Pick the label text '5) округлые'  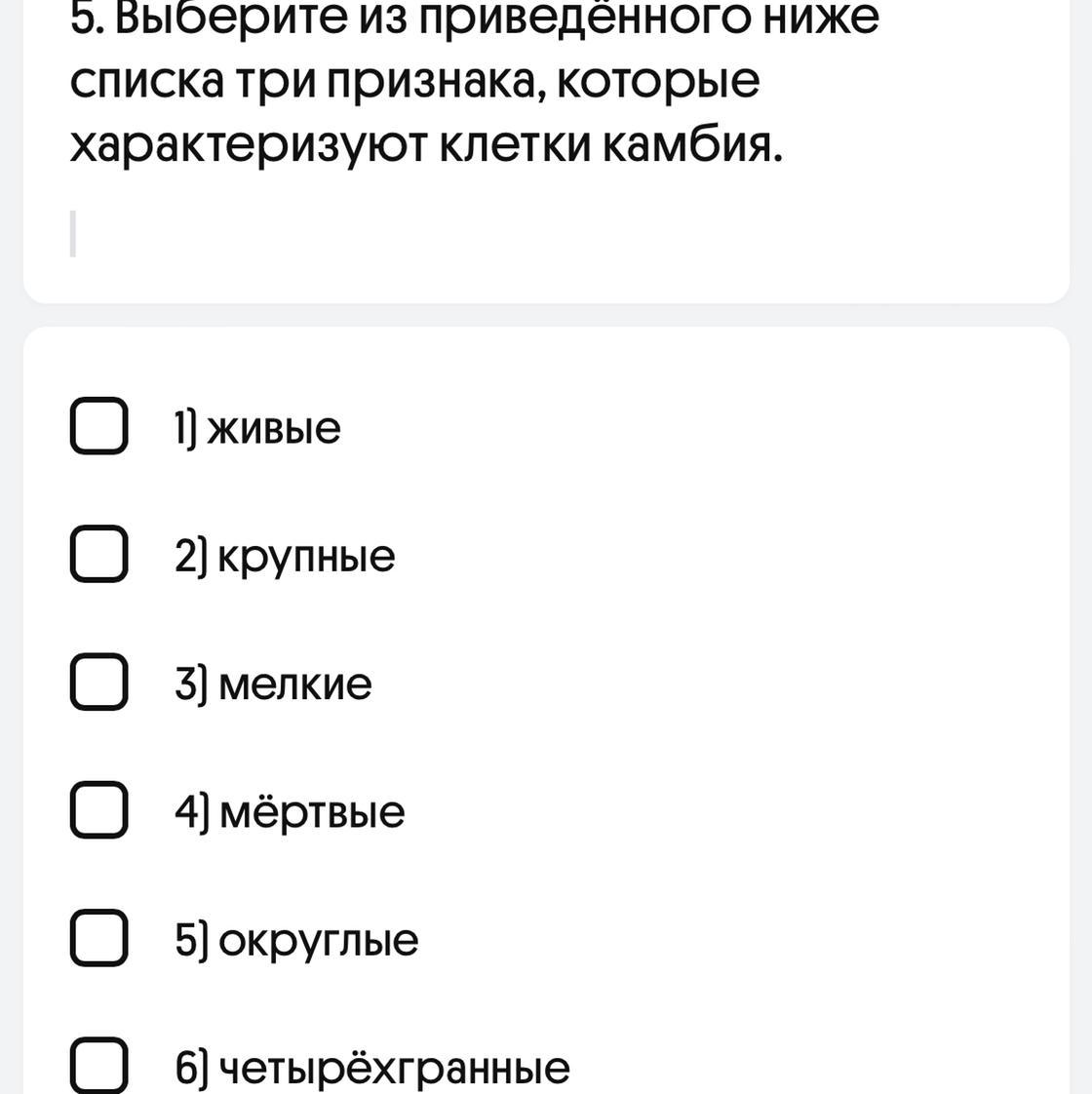point(296,942)
